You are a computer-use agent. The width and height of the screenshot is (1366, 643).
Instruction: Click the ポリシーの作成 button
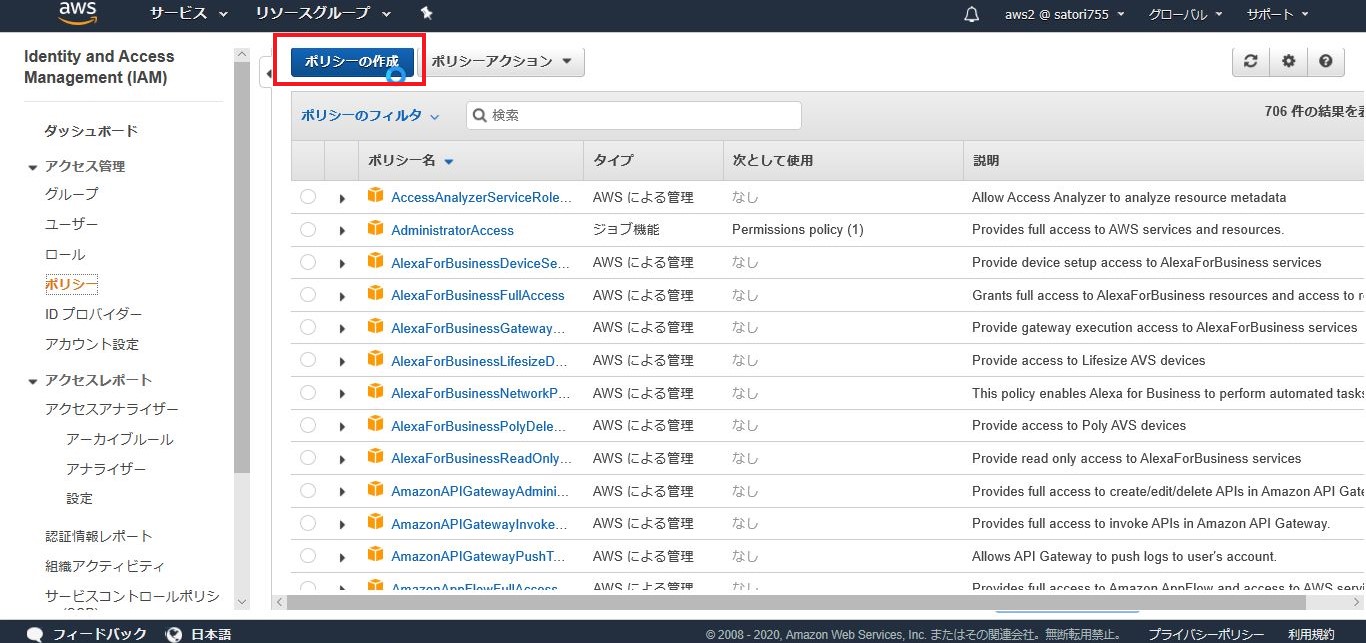tap(352, 61)
